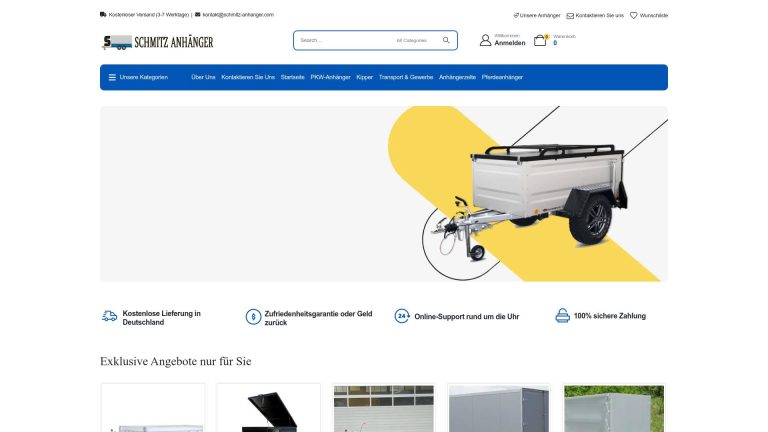
Task: Click the Wunschliste heart icon
Action: pos(633,16)
